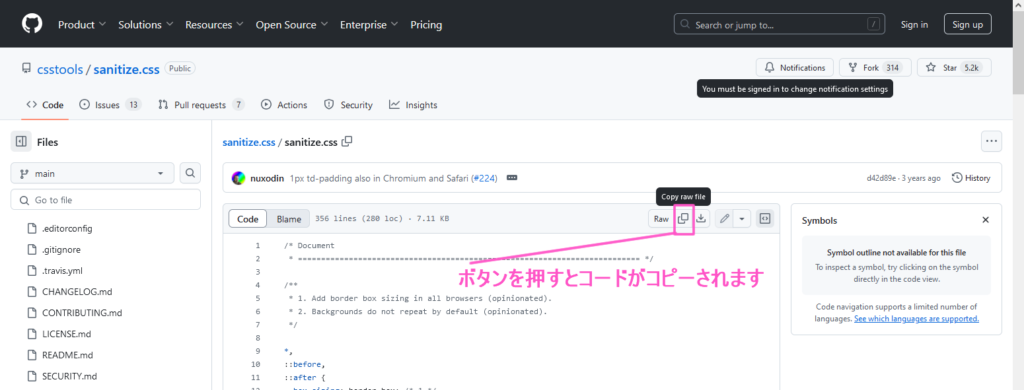
Task: Expand the Open Source menu
Action: click(291, 25)
